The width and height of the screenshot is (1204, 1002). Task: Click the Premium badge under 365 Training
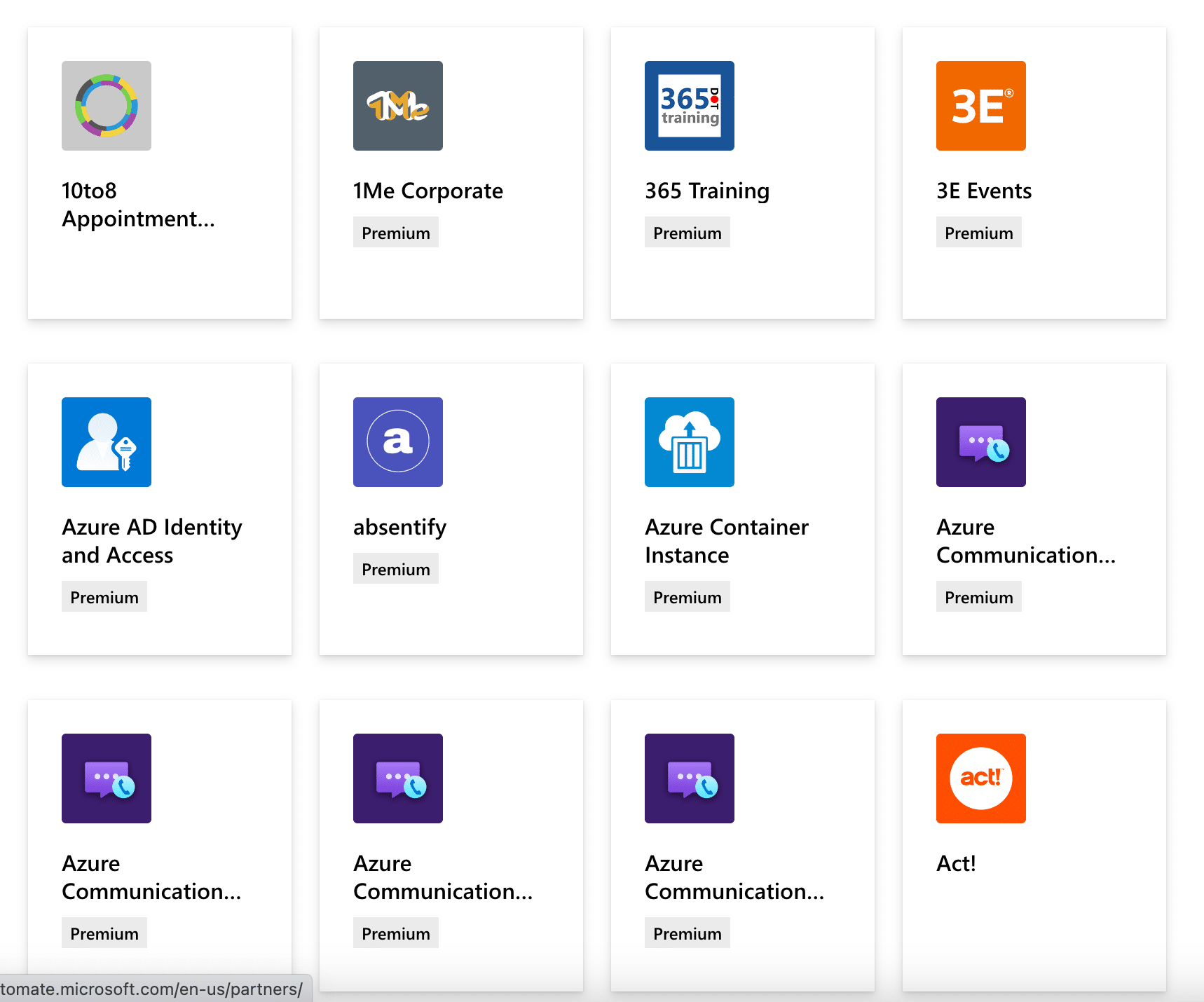point(687,231)
